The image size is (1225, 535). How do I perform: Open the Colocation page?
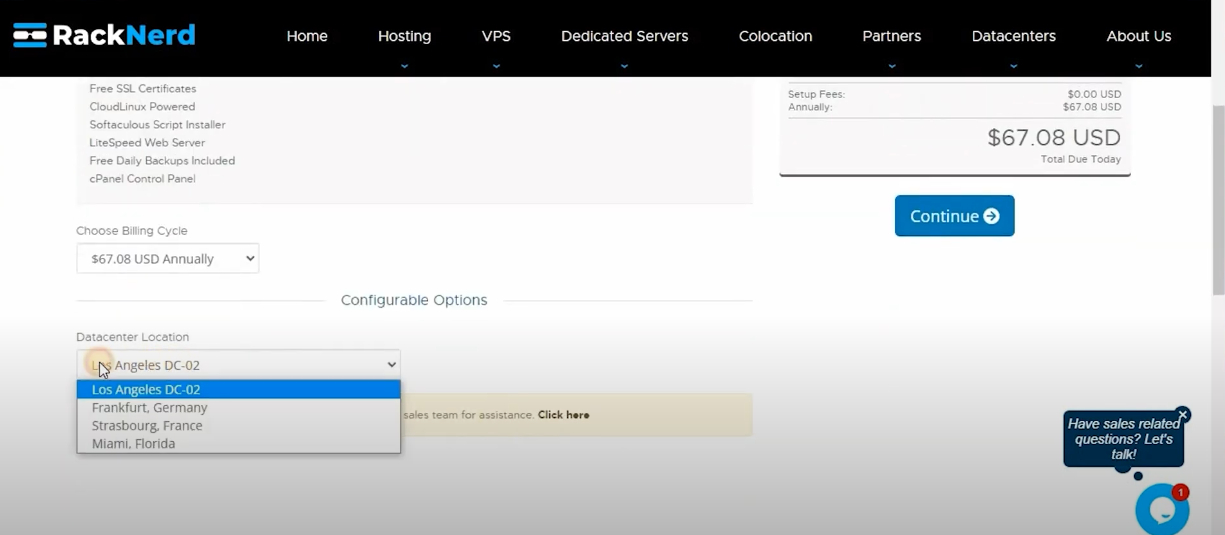(x=775, y=36)
